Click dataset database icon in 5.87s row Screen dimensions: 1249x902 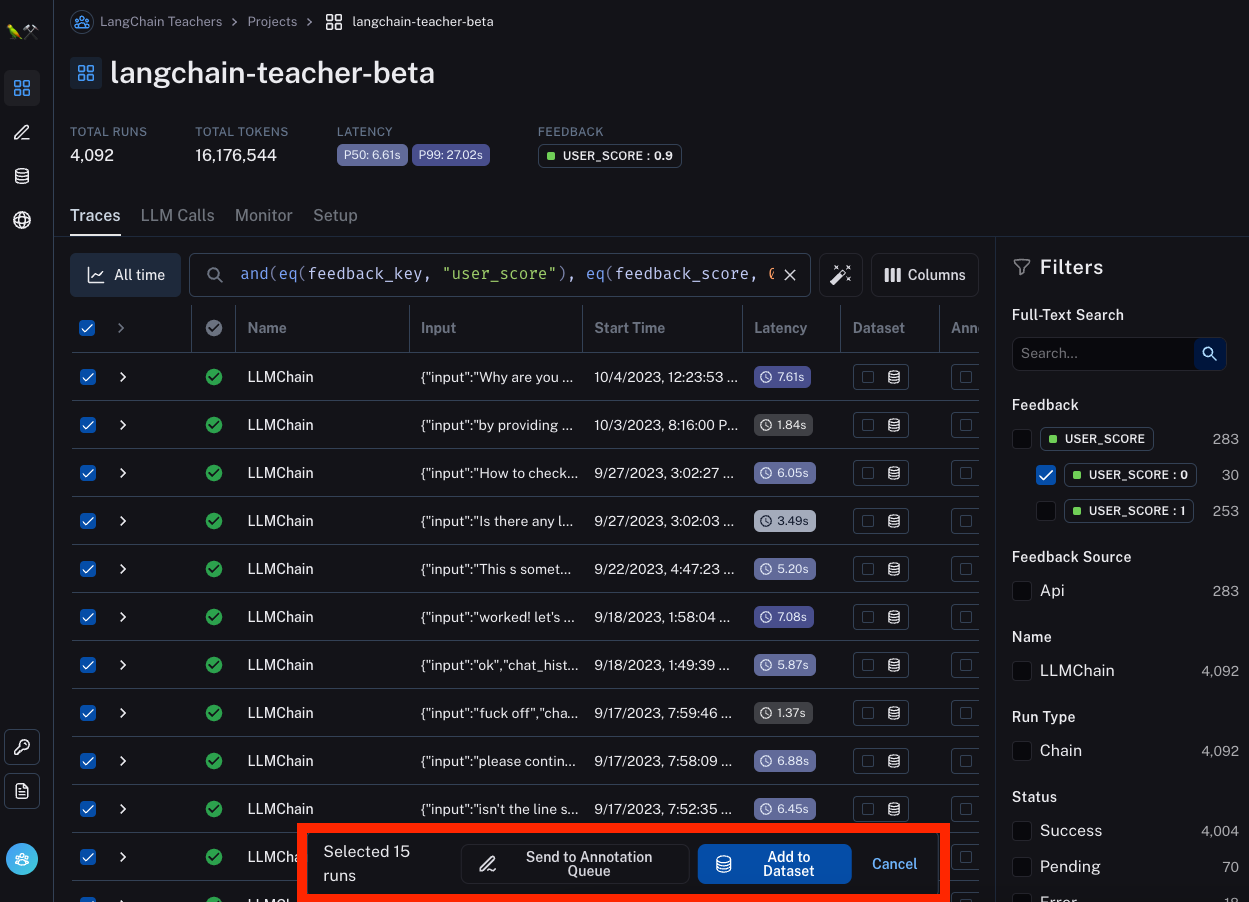[x=894, y=665]
